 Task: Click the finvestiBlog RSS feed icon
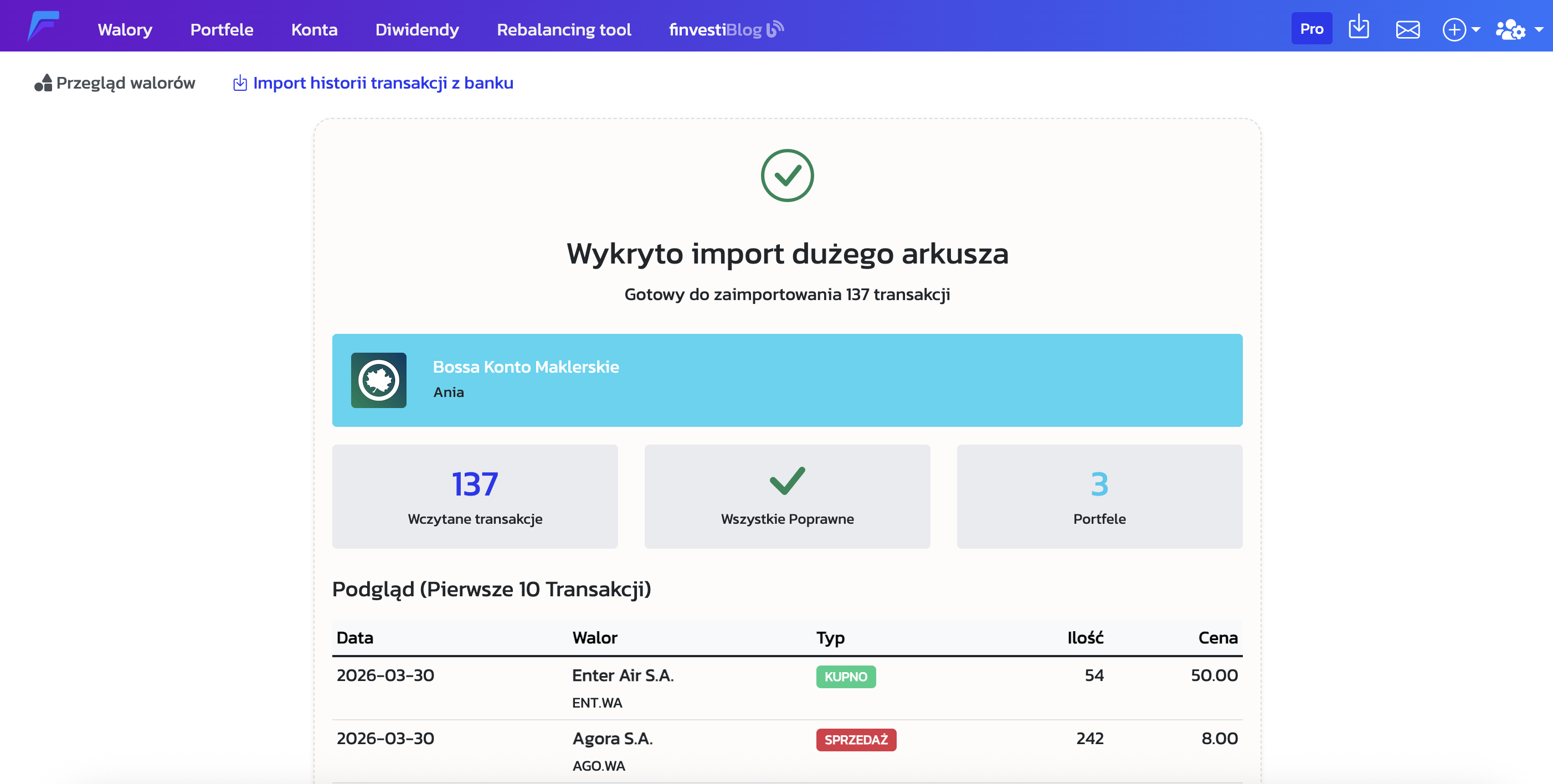tap(775, 28)
